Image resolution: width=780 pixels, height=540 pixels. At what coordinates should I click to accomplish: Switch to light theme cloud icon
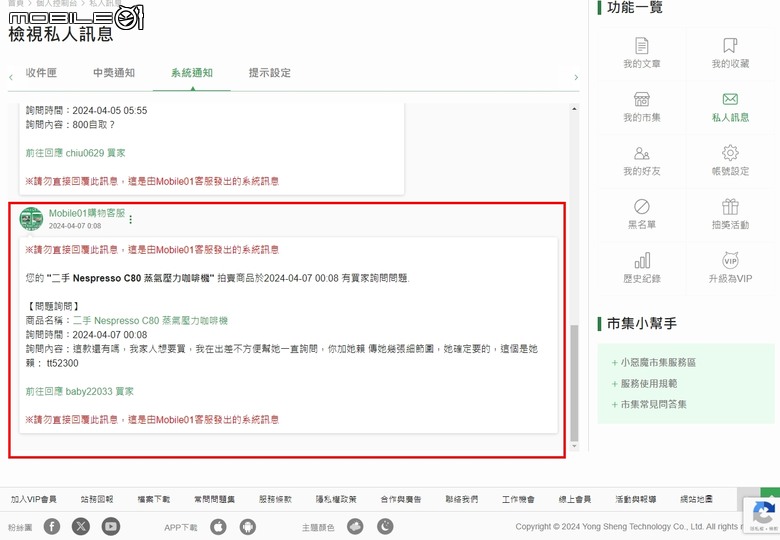[x=355, y=526]
